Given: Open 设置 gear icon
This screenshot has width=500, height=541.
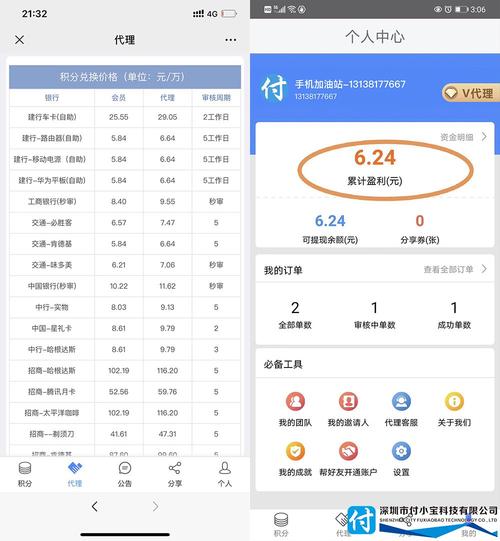Looking at the screenshot, I should click(x=401, y=451).
